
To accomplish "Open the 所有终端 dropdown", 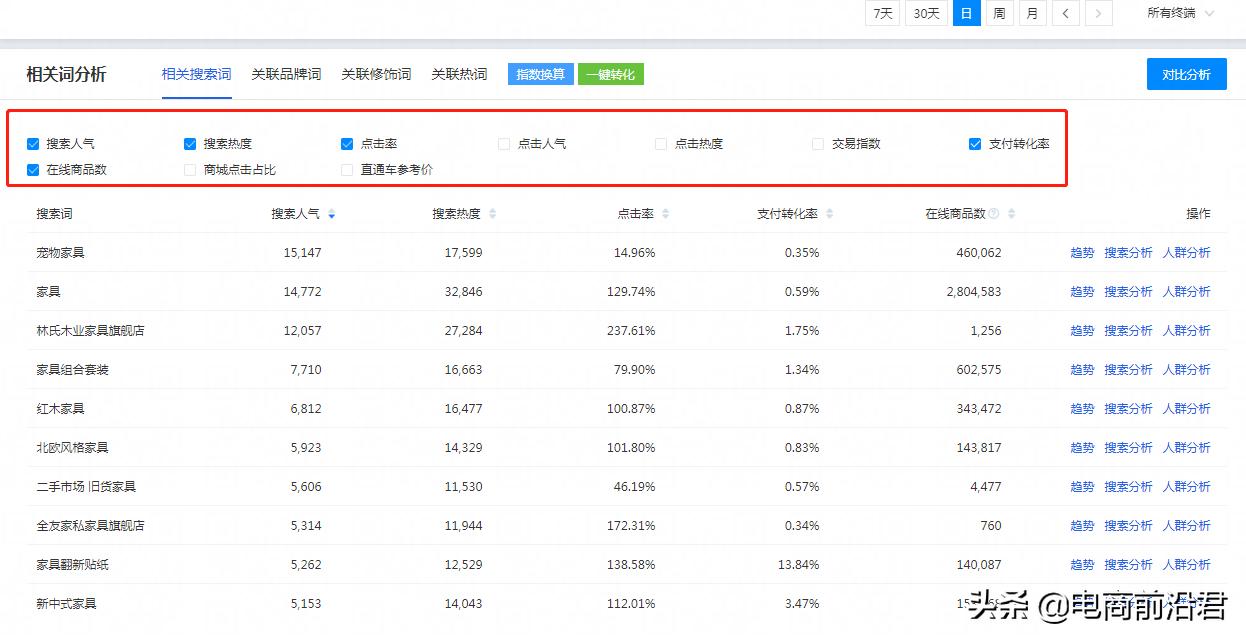I will (x=1180, y=13).
